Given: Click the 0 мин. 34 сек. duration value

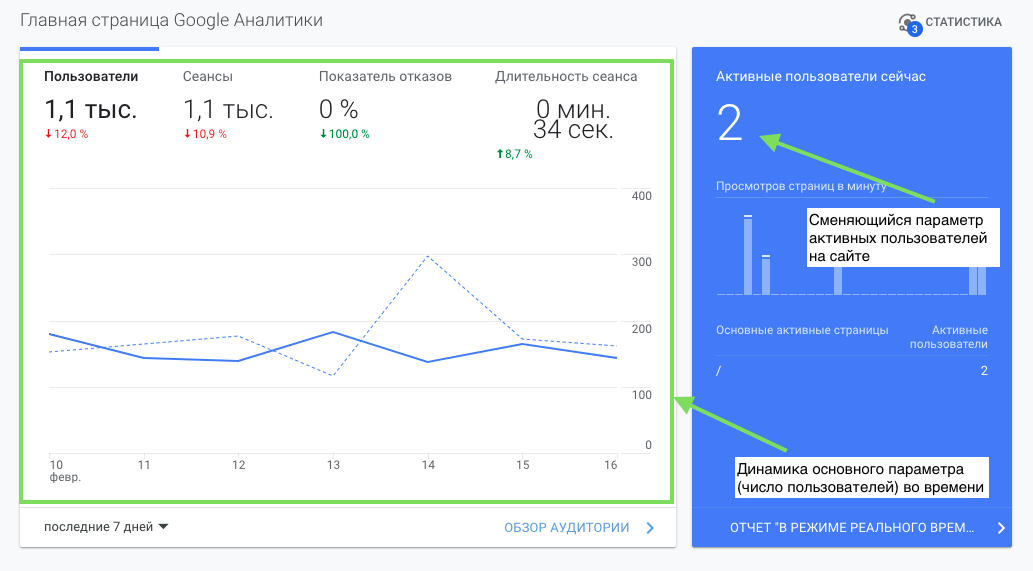Looking at the screenshot, I should pyautogui.click(x=573, y=119).
